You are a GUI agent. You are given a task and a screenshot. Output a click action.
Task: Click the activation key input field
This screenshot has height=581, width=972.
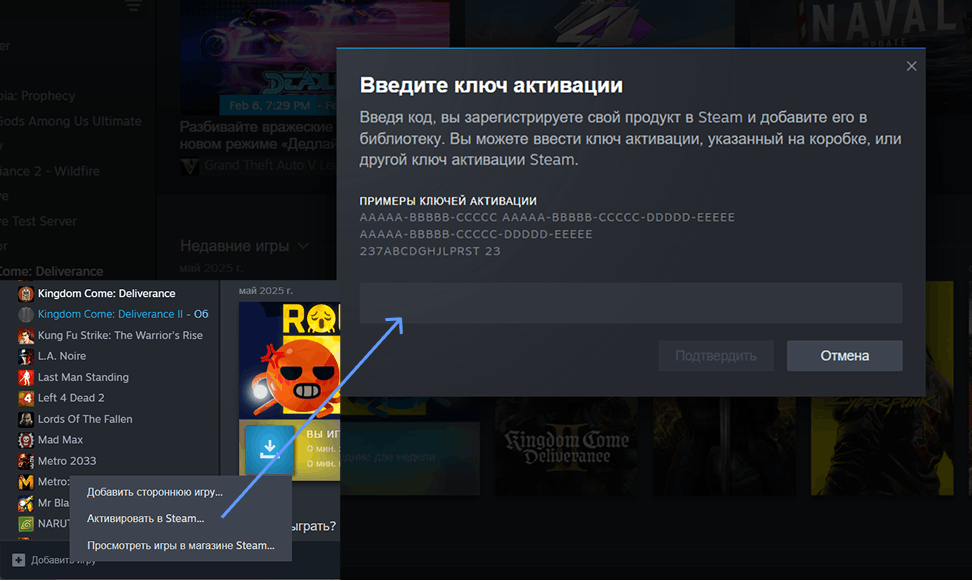(630, 303)
